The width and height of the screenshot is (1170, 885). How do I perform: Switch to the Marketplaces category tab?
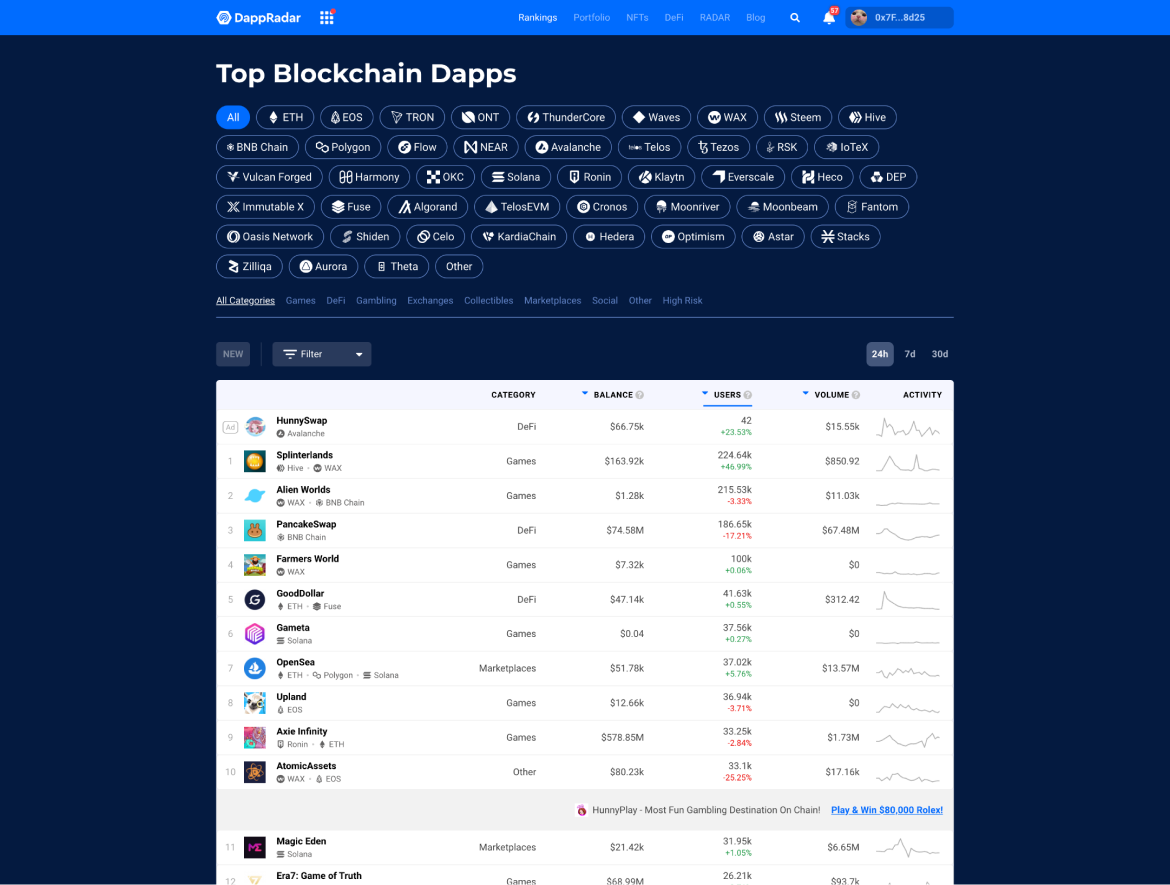coord(552,301)
